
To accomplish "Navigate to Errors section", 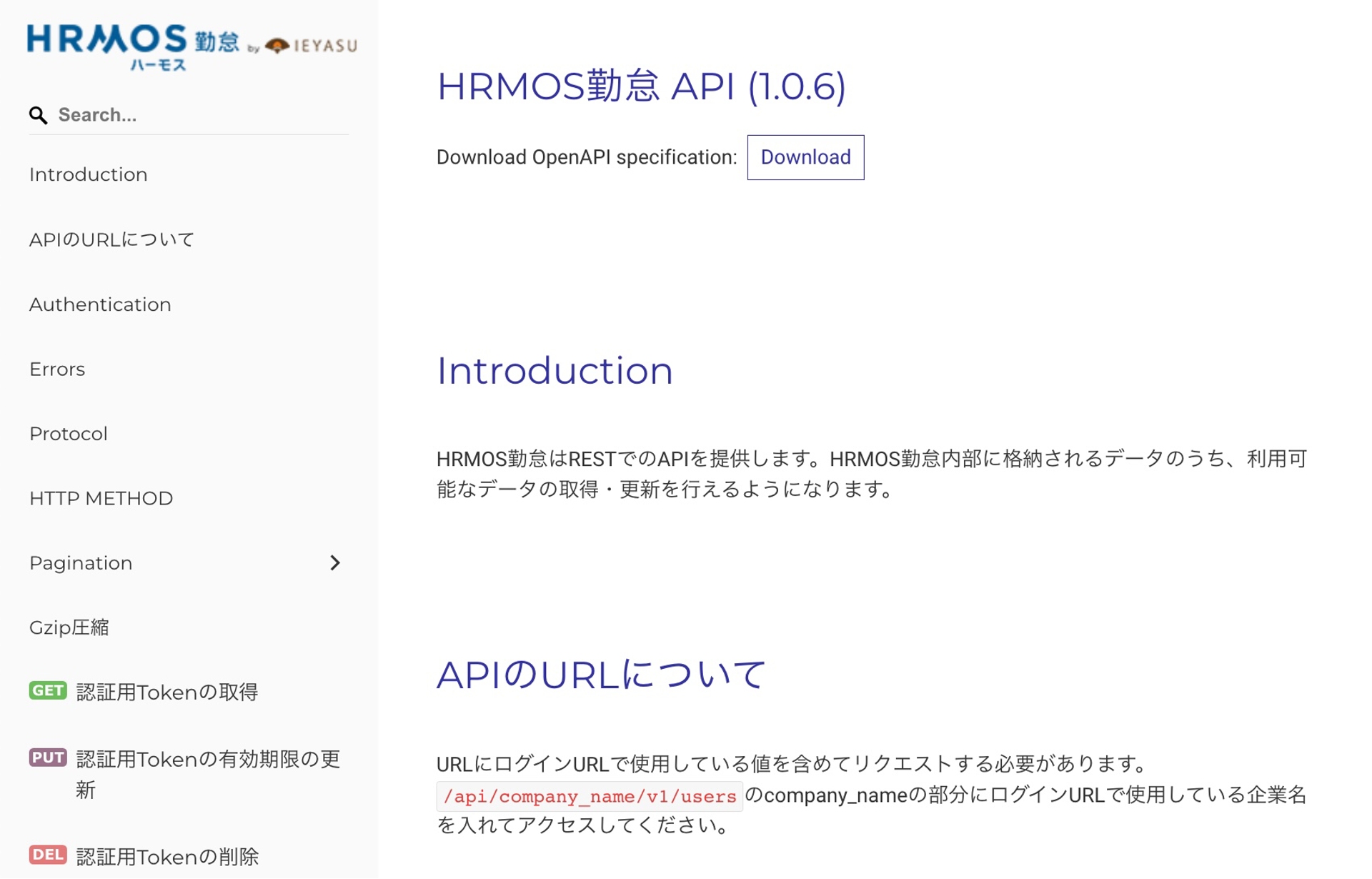I will coord(57,369).
